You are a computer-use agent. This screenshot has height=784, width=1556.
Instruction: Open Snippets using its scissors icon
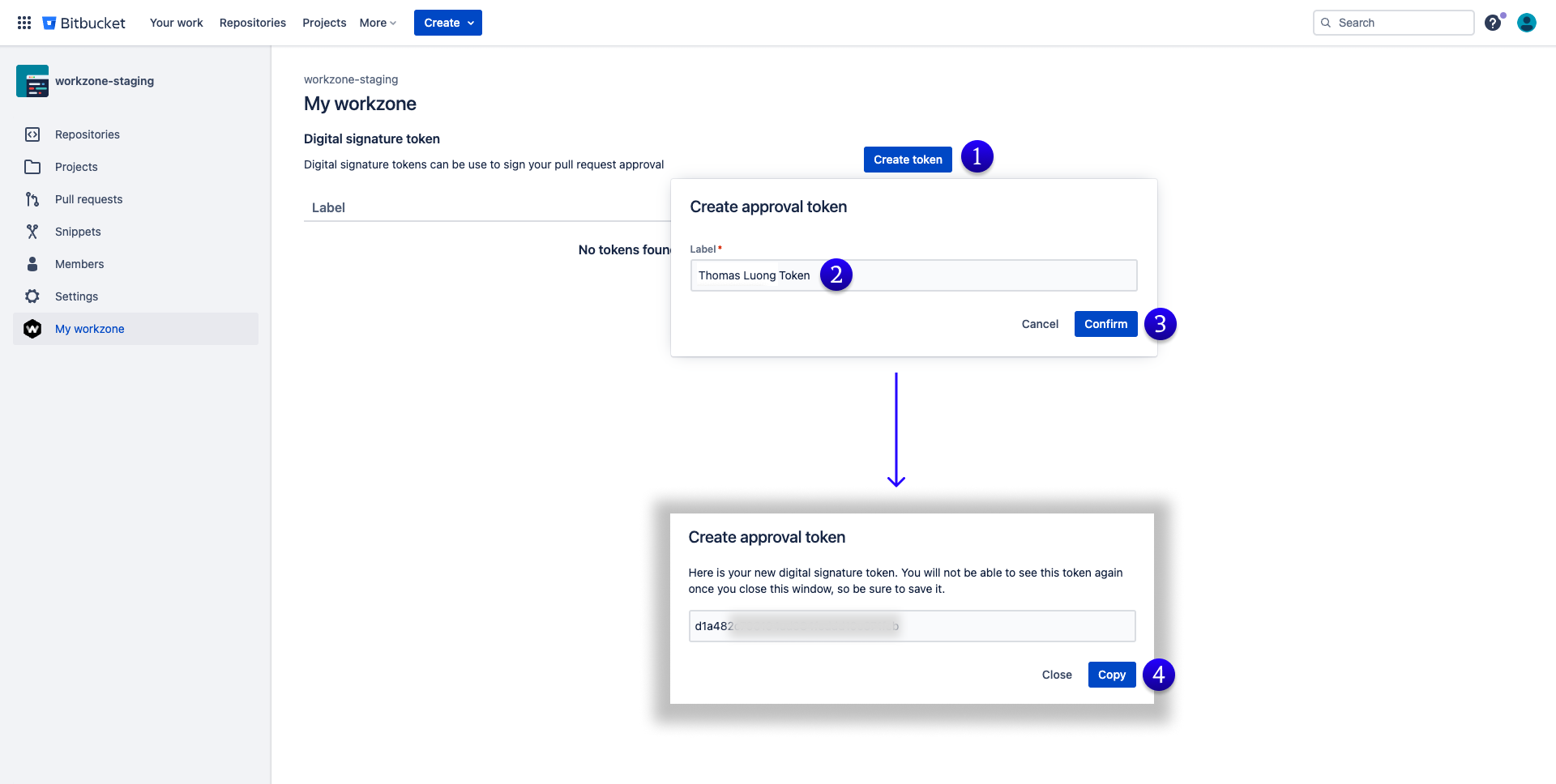click(x=32, y=232)
